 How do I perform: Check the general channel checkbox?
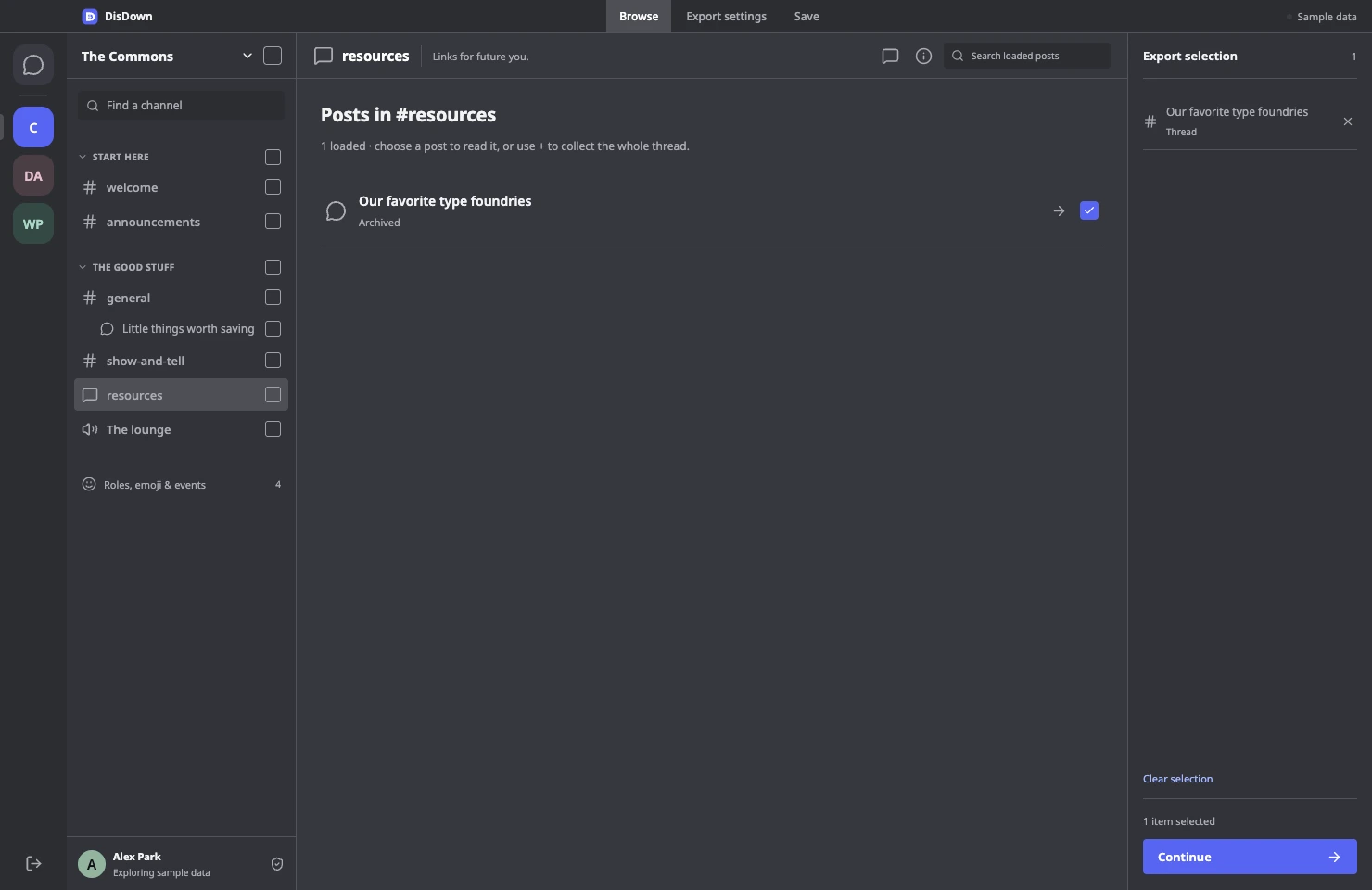click(273, 298)
